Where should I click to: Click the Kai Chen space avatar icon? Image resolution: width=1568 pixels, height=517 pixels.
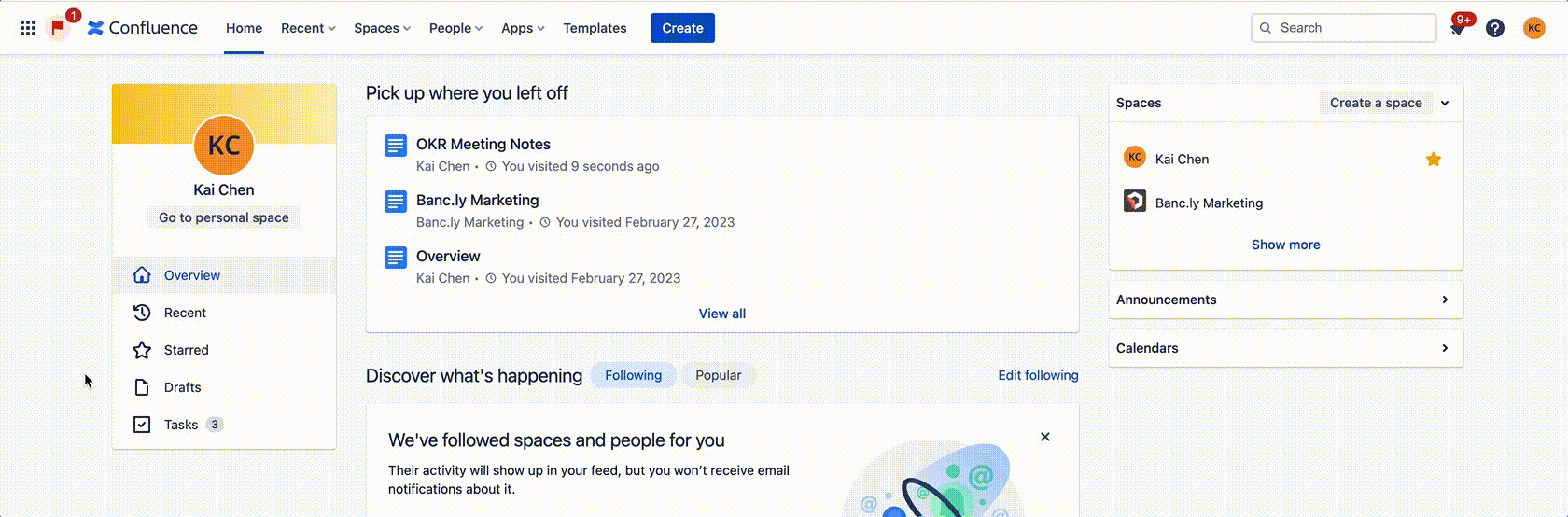pos(1135,157)
